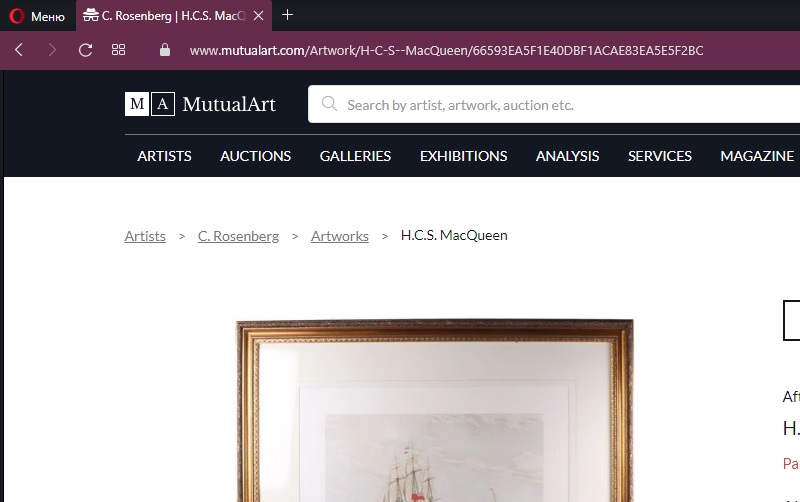Open a new tab with the plus icon

(287, 15)
